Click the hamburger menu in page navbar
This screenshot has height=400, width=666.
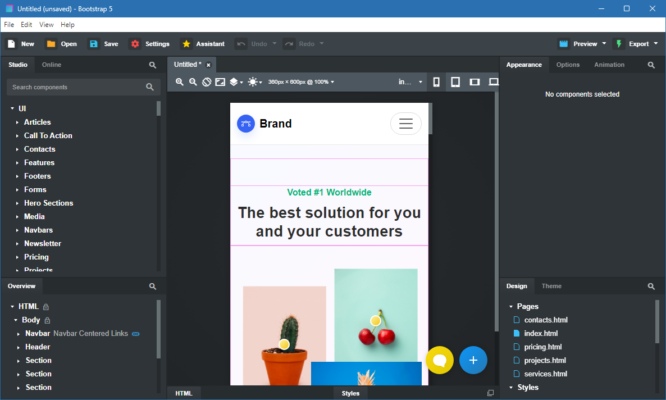406,124
